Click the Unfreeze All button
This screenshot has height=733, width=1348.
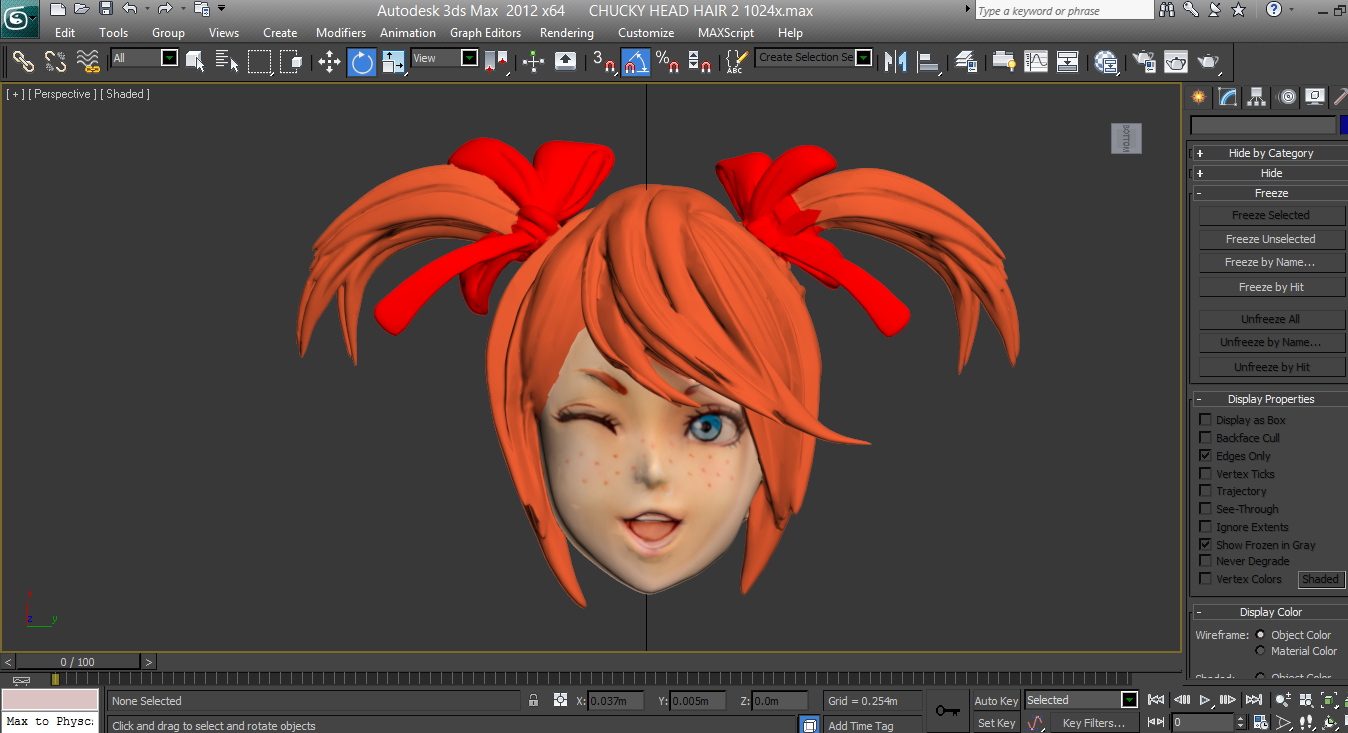click(1271, 319)
